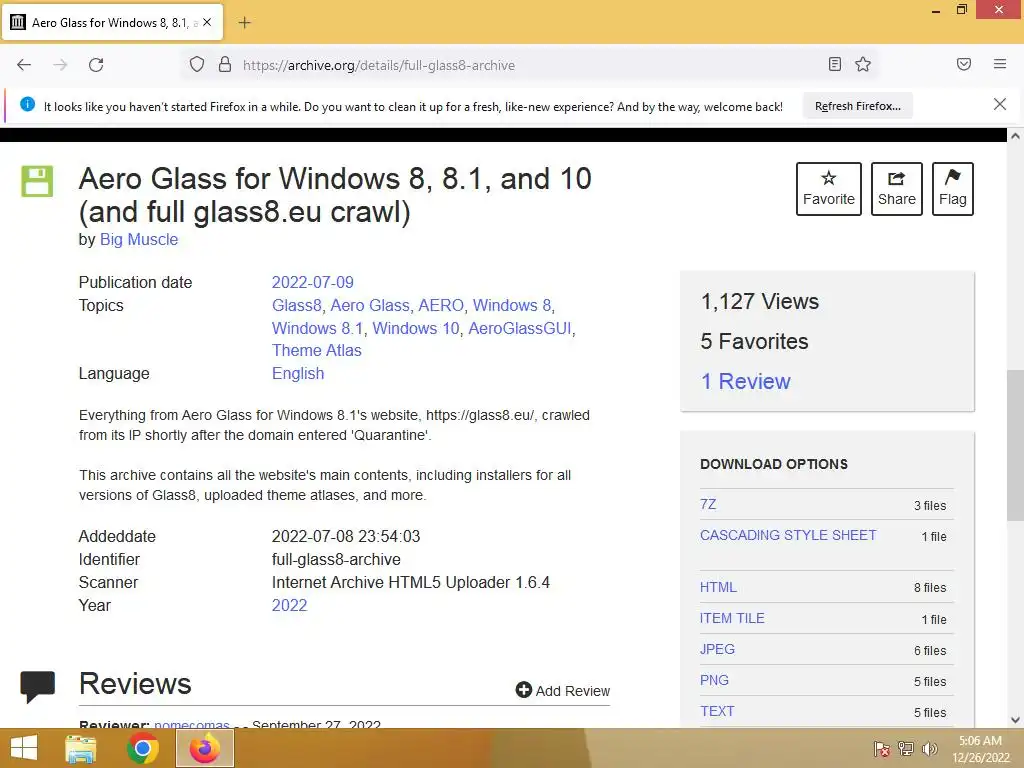Open the Year 2022 link
The width and height of the screenshot is (1024, 768).
[289, 605]
